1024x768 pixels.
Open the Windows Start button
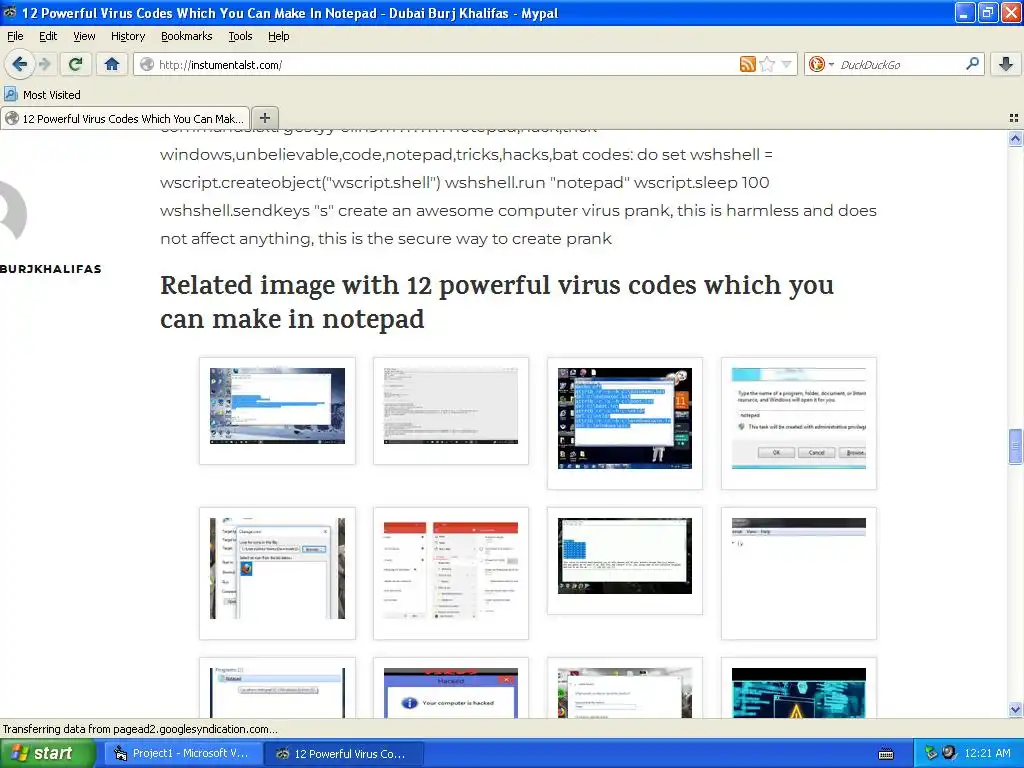[x=47, y=753]
